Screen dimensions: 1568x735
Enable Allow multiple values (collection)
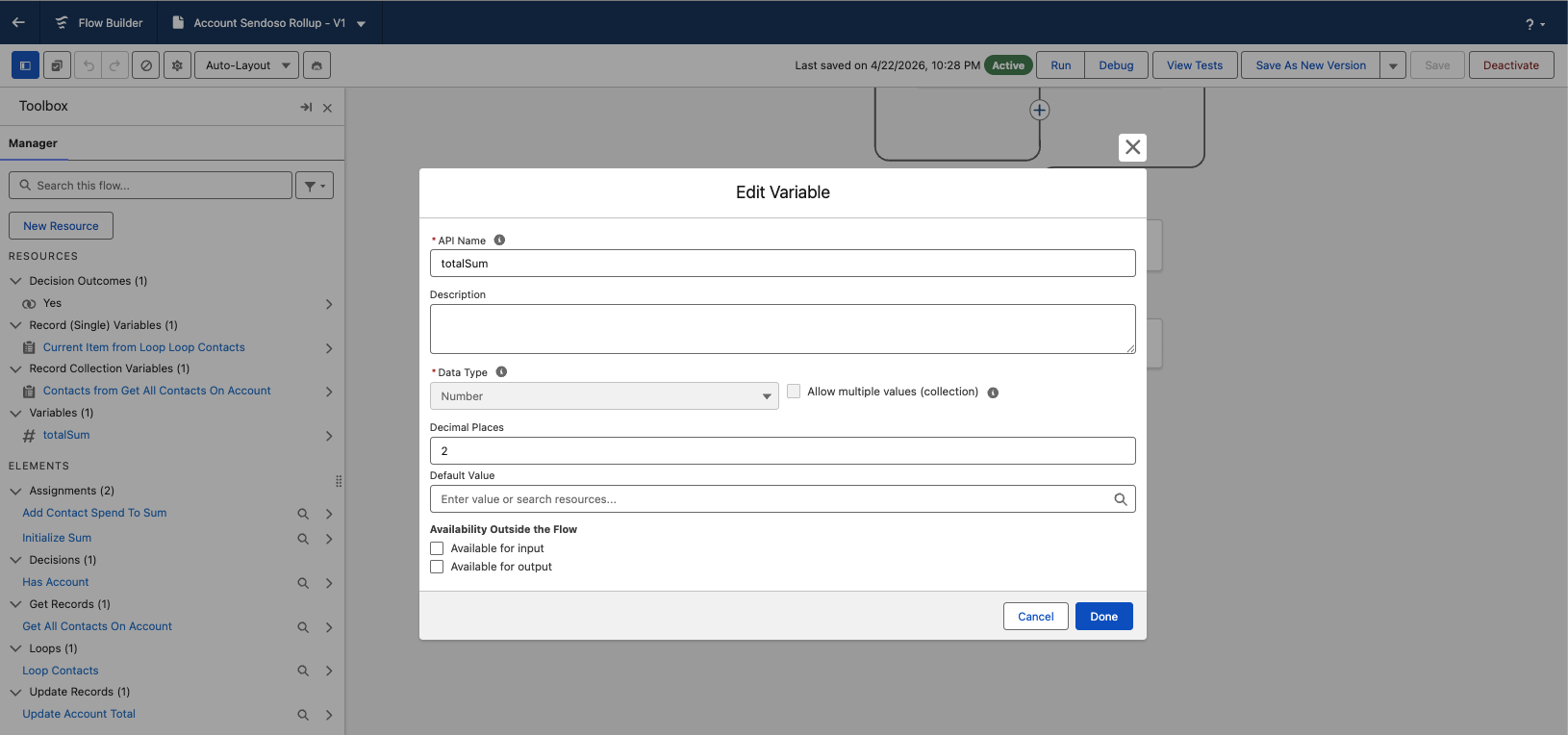coord(794,392)
